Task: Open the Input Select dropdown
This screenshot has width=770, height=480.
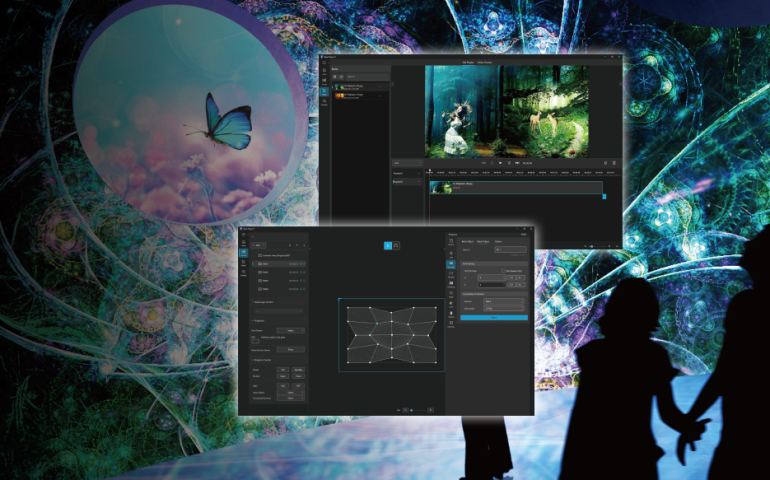Action: point(291,392)
